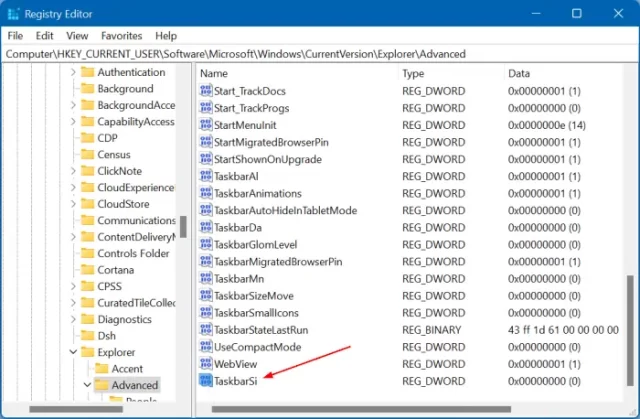Image resolution: width=640 pixels, height=419 pixels.
Task: Click the data cell '43 ff 1d 61 00 00 00 00'
Action: tap(563, 330)
